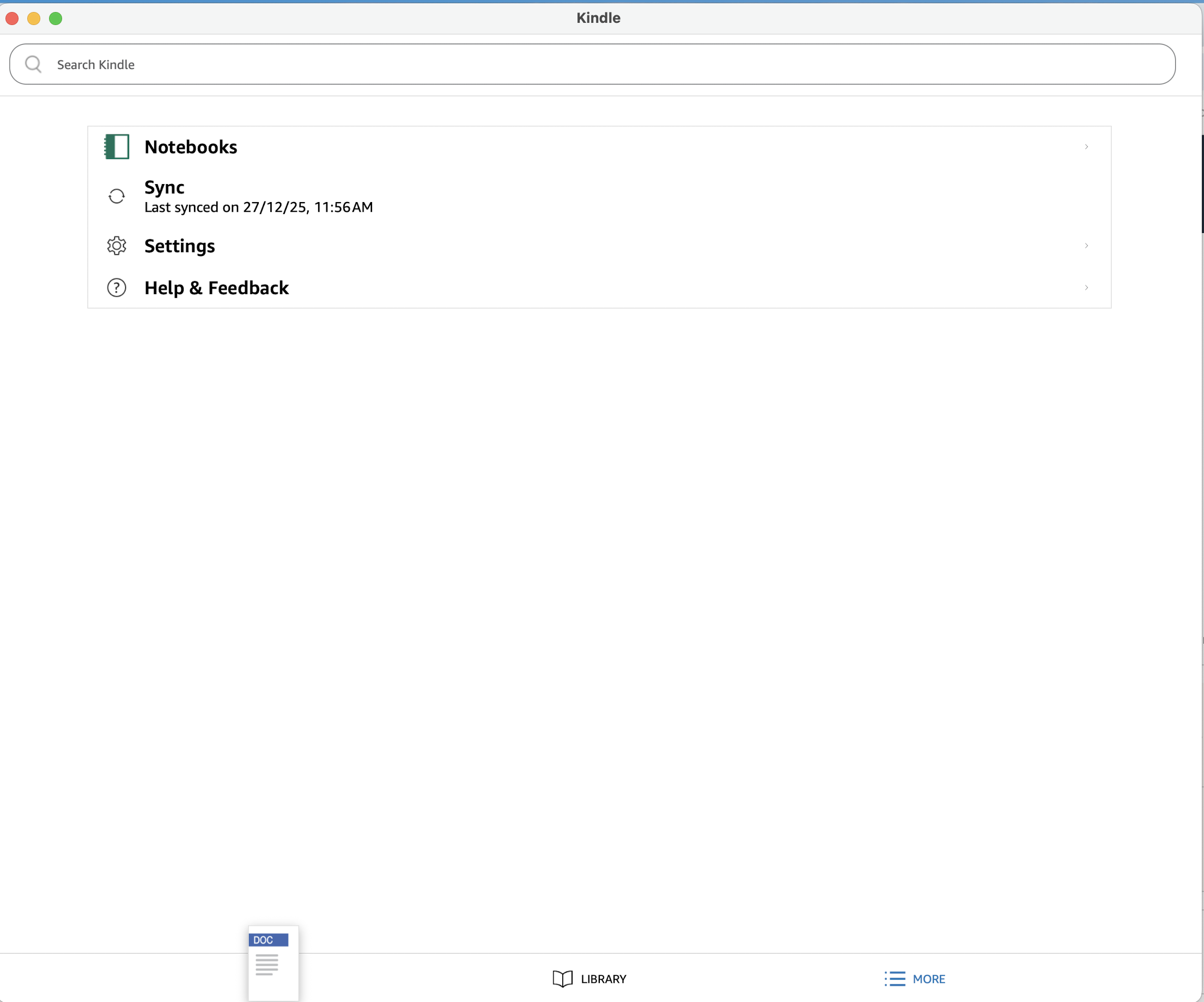
Task: Click the Sync circular arrows icon
Action: coord(117,197)
